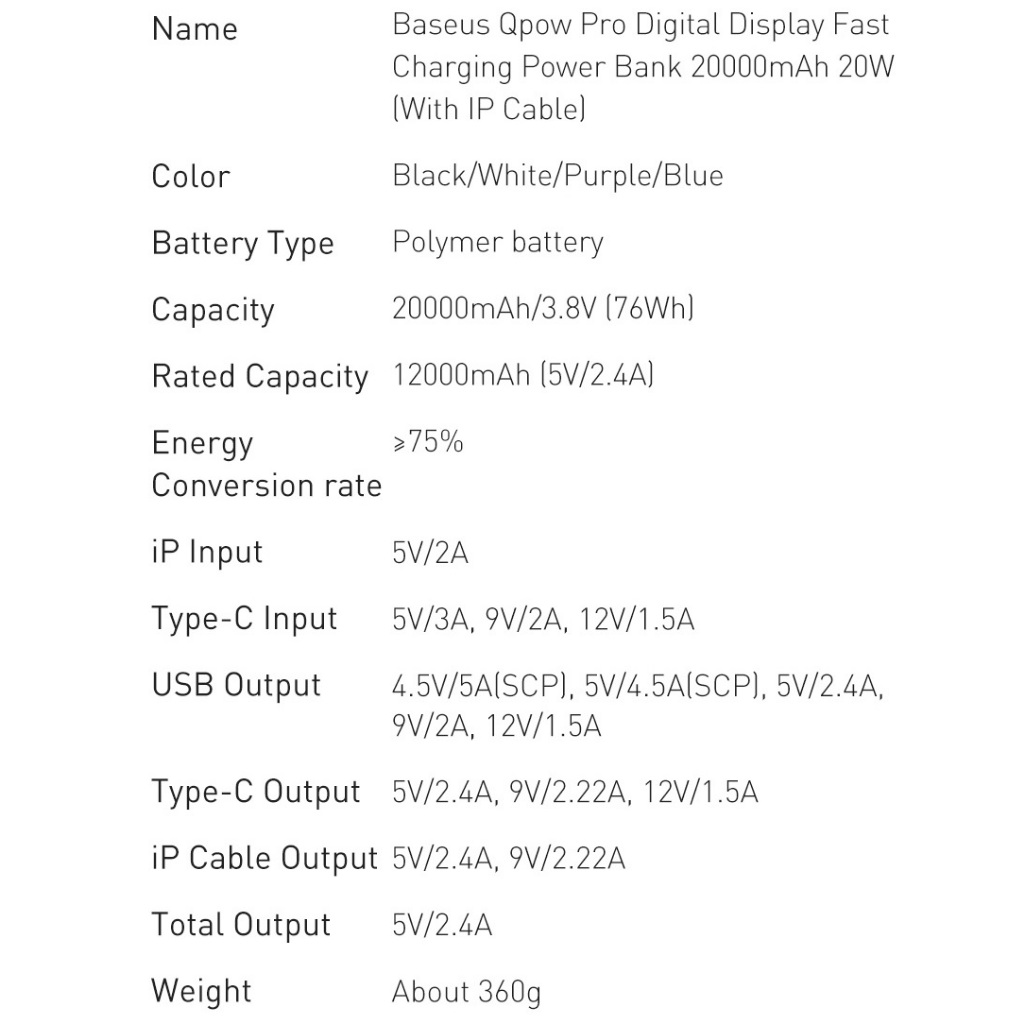Image resolution: width=1024 pixels, height=1024 pixels.
Task: Click the "Type-C Input" label
Action: (245, 619)
